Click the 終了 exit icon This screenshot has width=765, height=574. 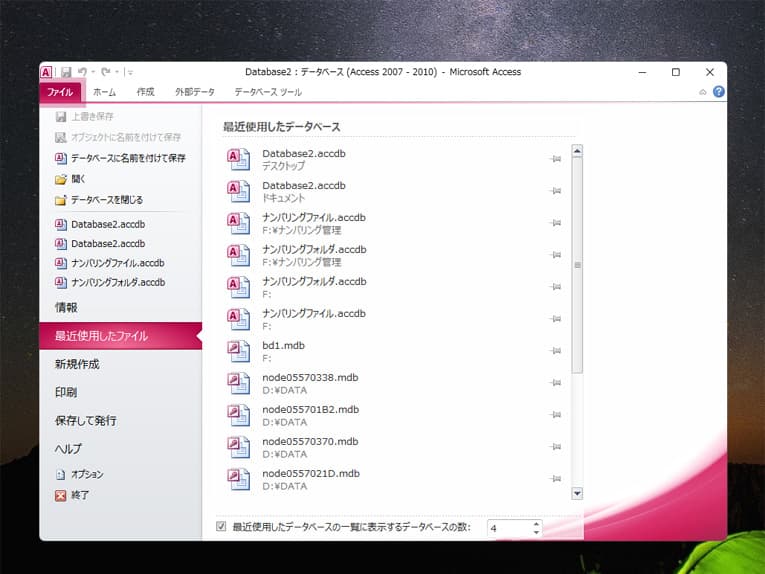pyautogui.click(x=61, y=494)
